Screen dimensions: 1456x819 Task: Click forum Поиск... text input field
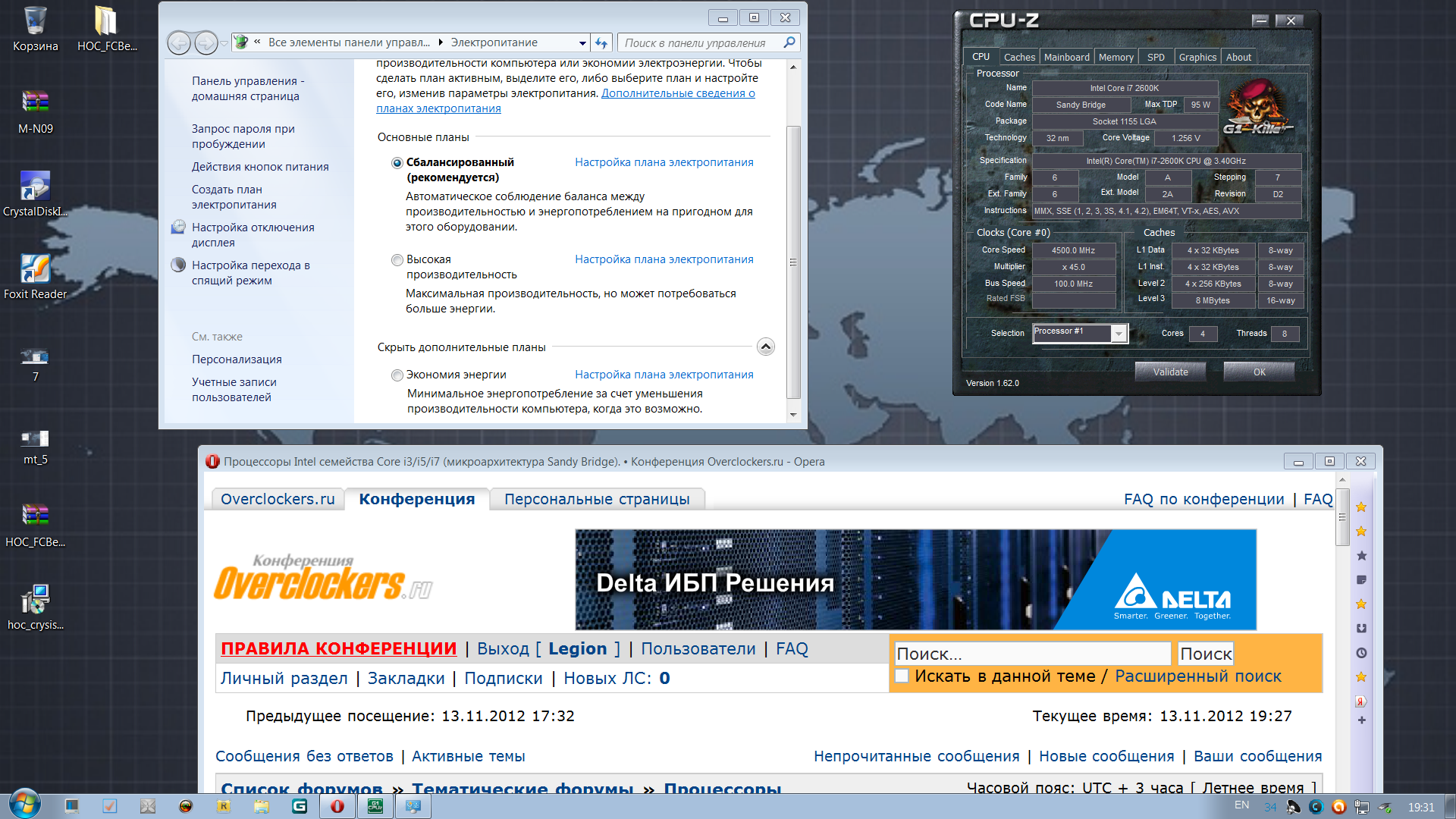1033,654
